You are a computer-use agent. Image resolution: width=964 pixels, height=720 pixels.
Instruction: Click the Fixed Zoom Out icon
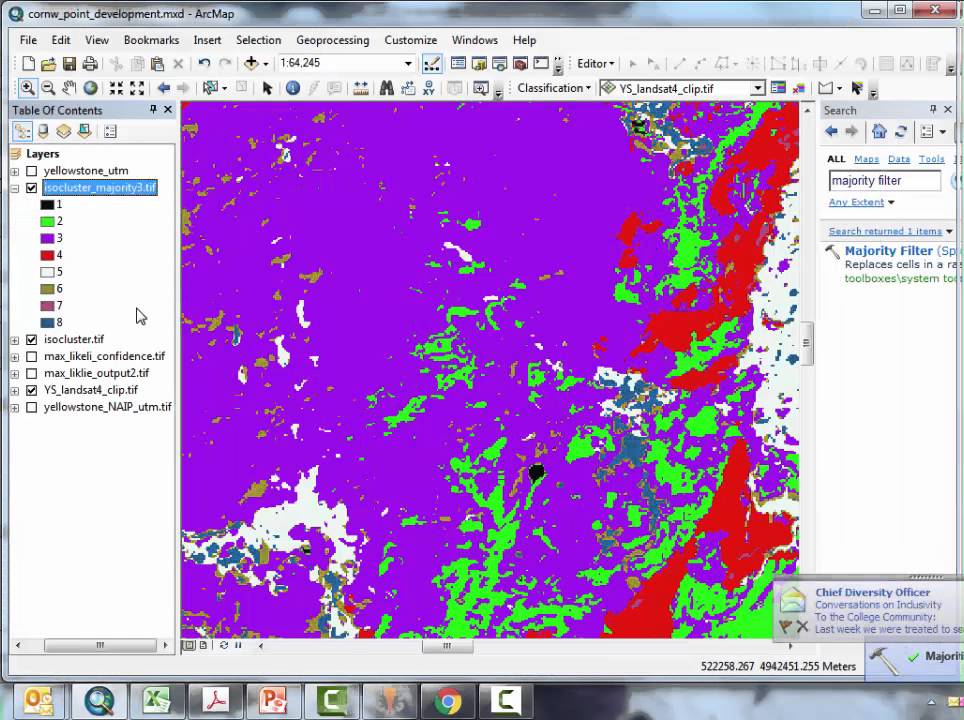(136, 88)
